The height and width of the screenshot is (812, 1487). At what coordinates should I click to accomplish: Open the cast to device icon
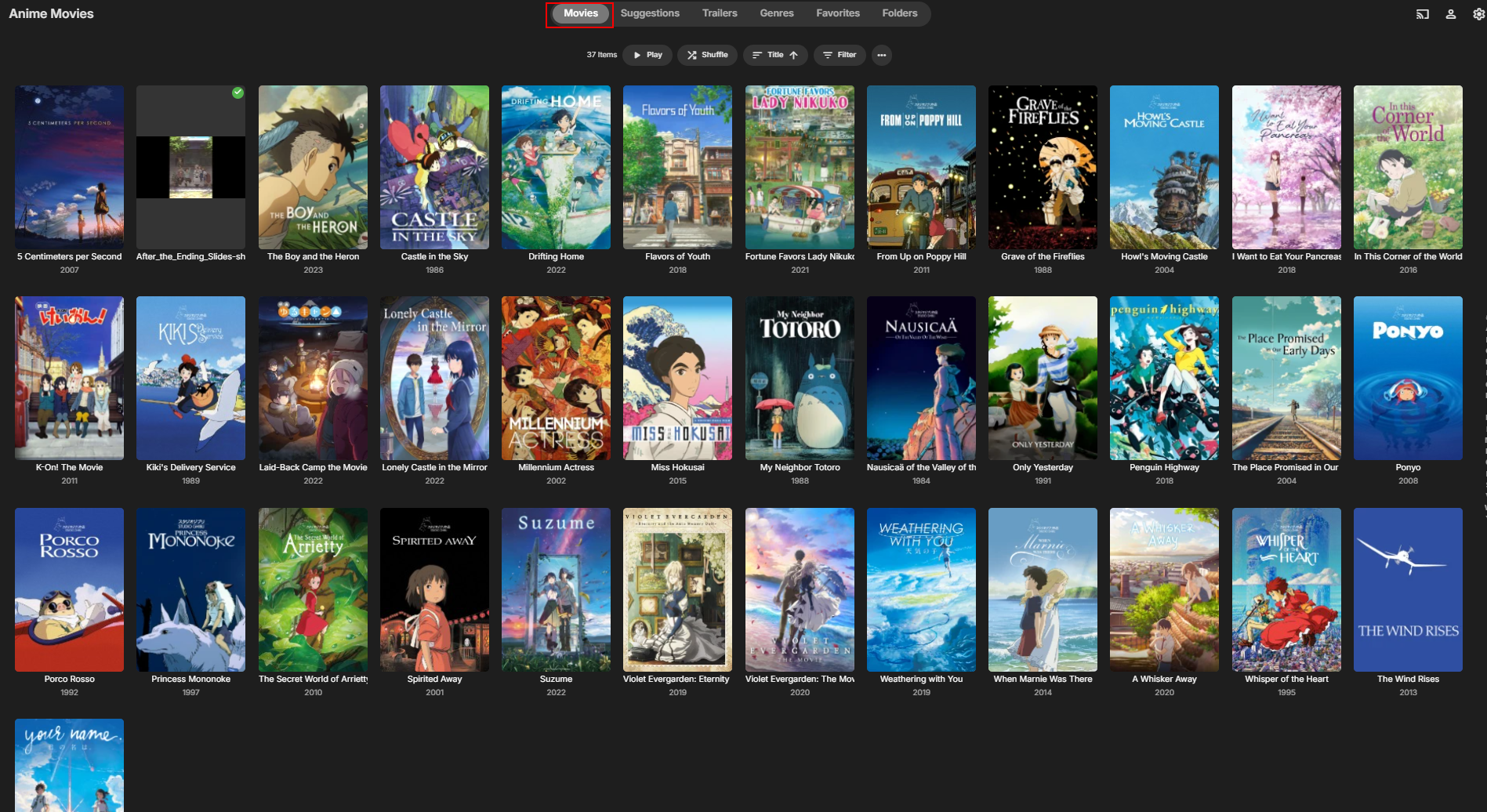tap(1422, 14)
